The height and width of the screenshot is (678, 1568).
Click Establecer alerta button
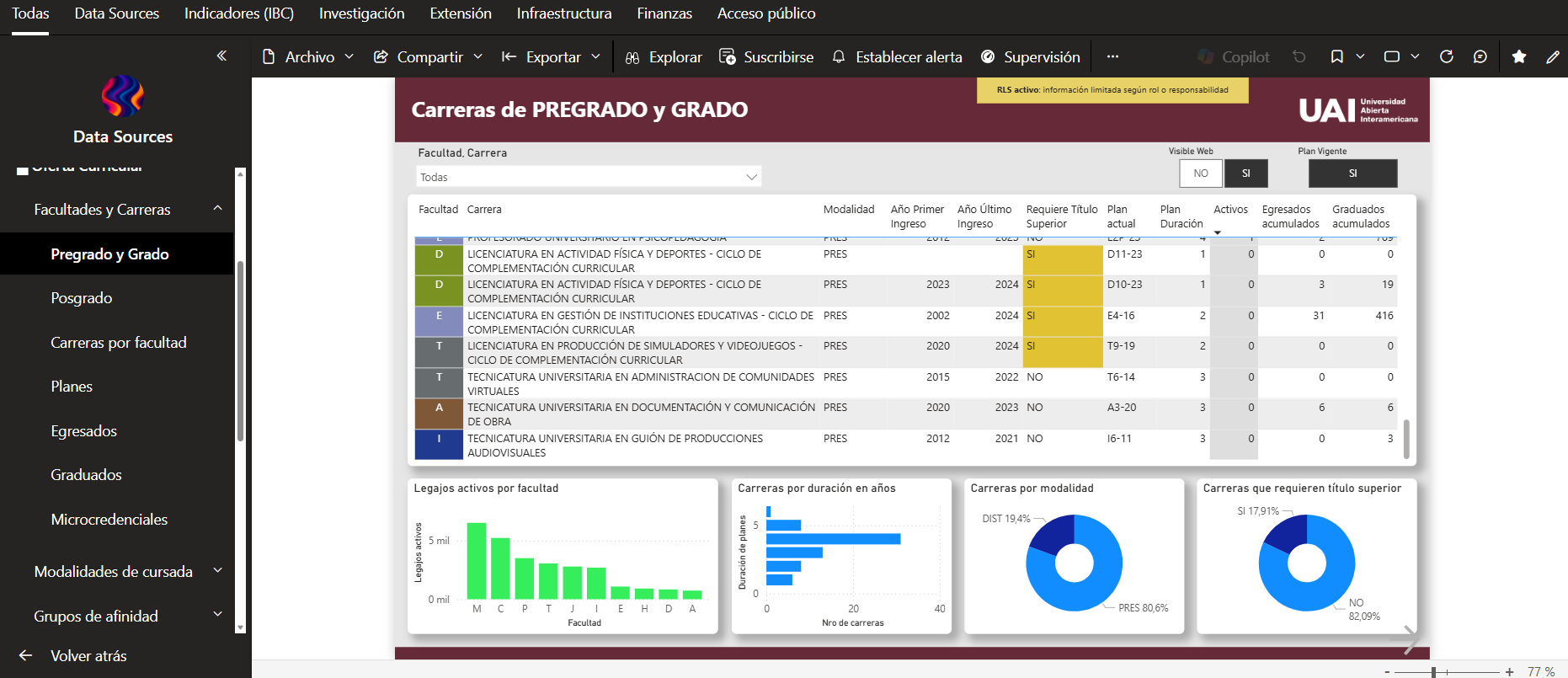point(897,56)
